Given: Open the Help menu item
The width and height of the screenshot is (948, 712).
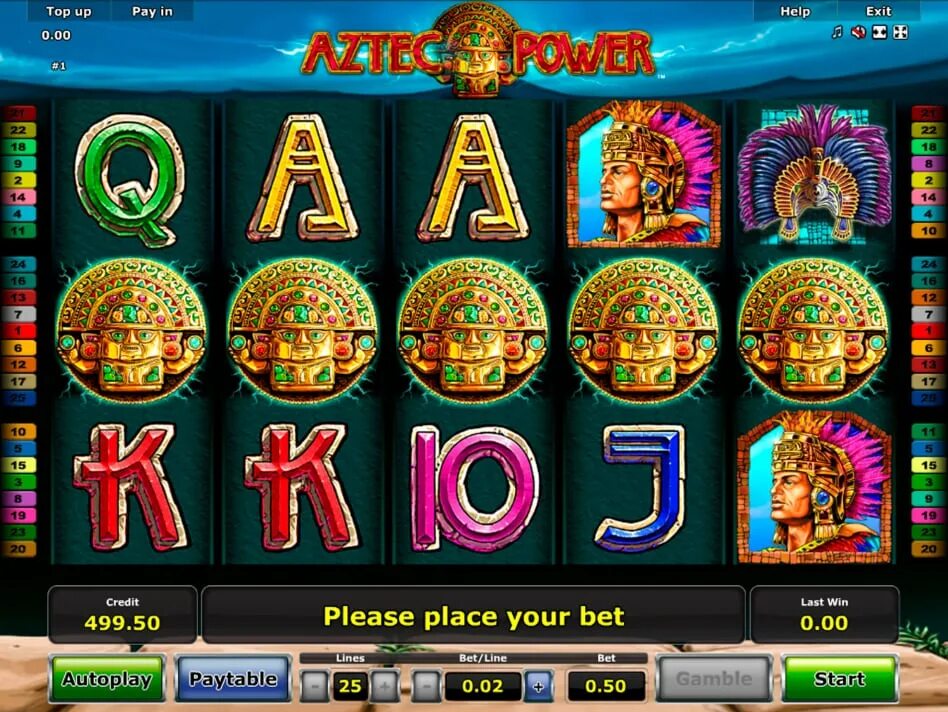Looking at the screenshot, I should click(795, 11).
